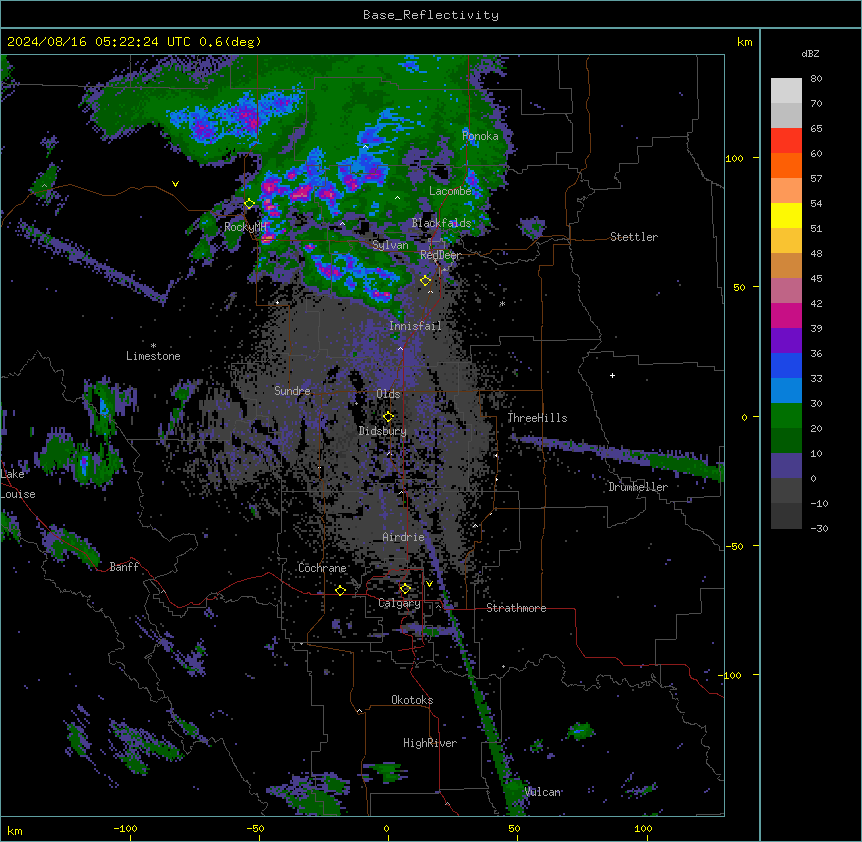
Task: Click the HighRiver town label
Action: 430,743
